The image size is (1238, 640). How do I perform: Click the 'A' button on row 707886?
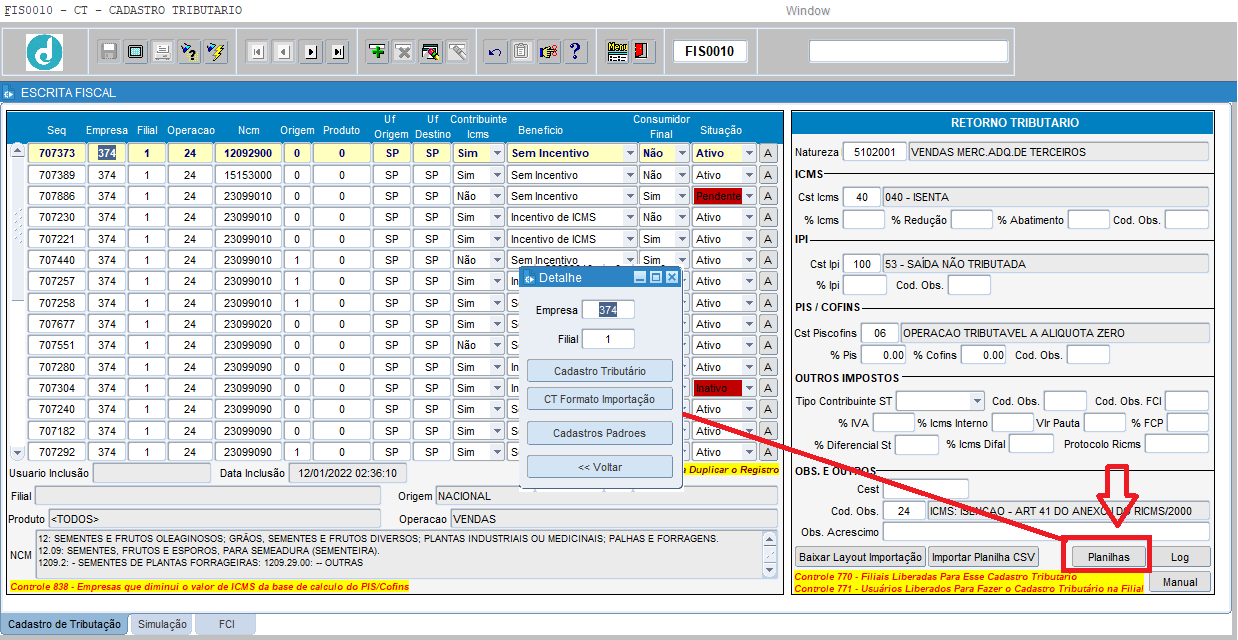click(x=768, y=196)
